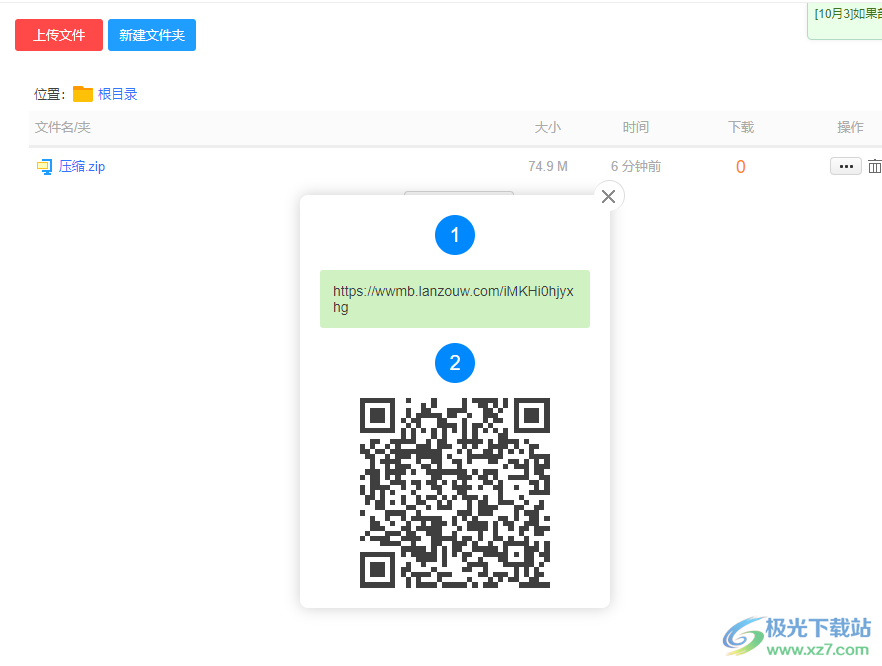Open the 根目录 root folder link
882x666 pixels.
(x=118, y=94)
